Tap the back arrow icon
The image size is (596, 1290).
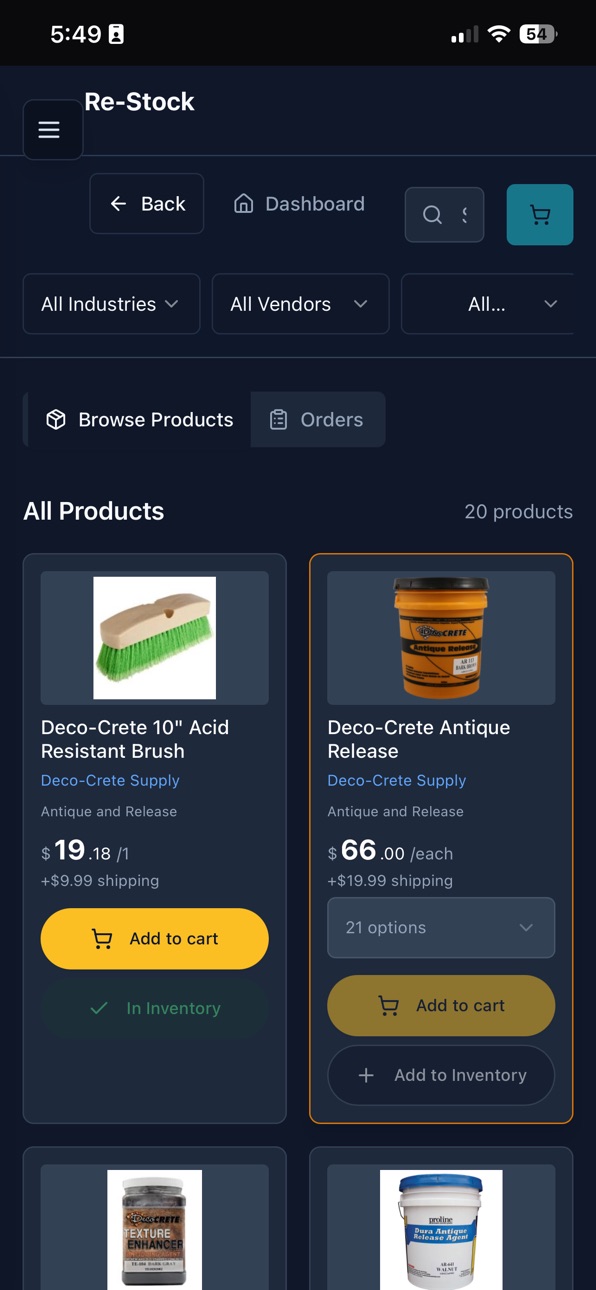[x=118, y=204]
